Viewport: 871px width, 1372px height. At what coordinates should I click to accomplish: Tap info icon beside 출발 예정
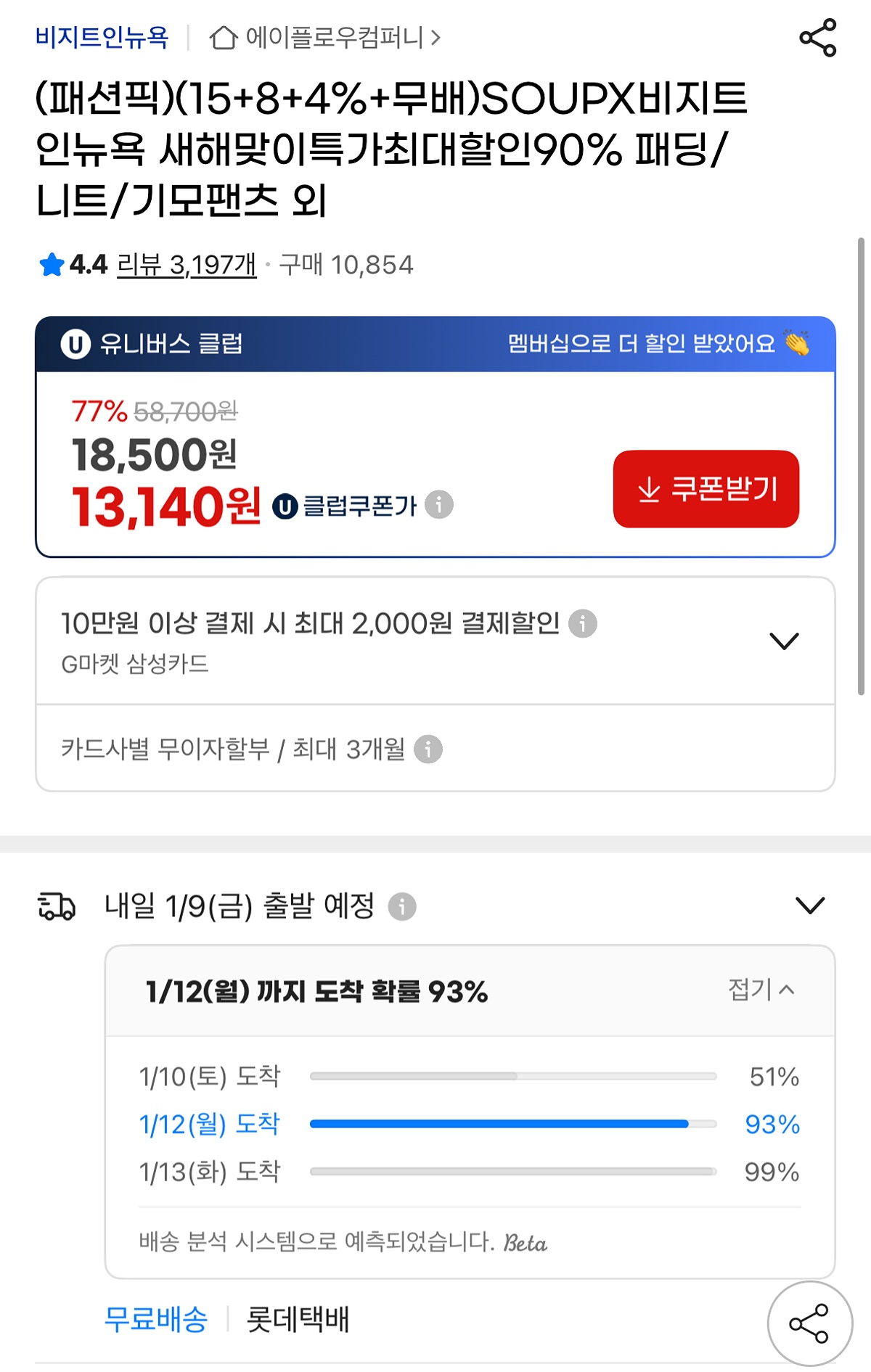tap(402, 906)
